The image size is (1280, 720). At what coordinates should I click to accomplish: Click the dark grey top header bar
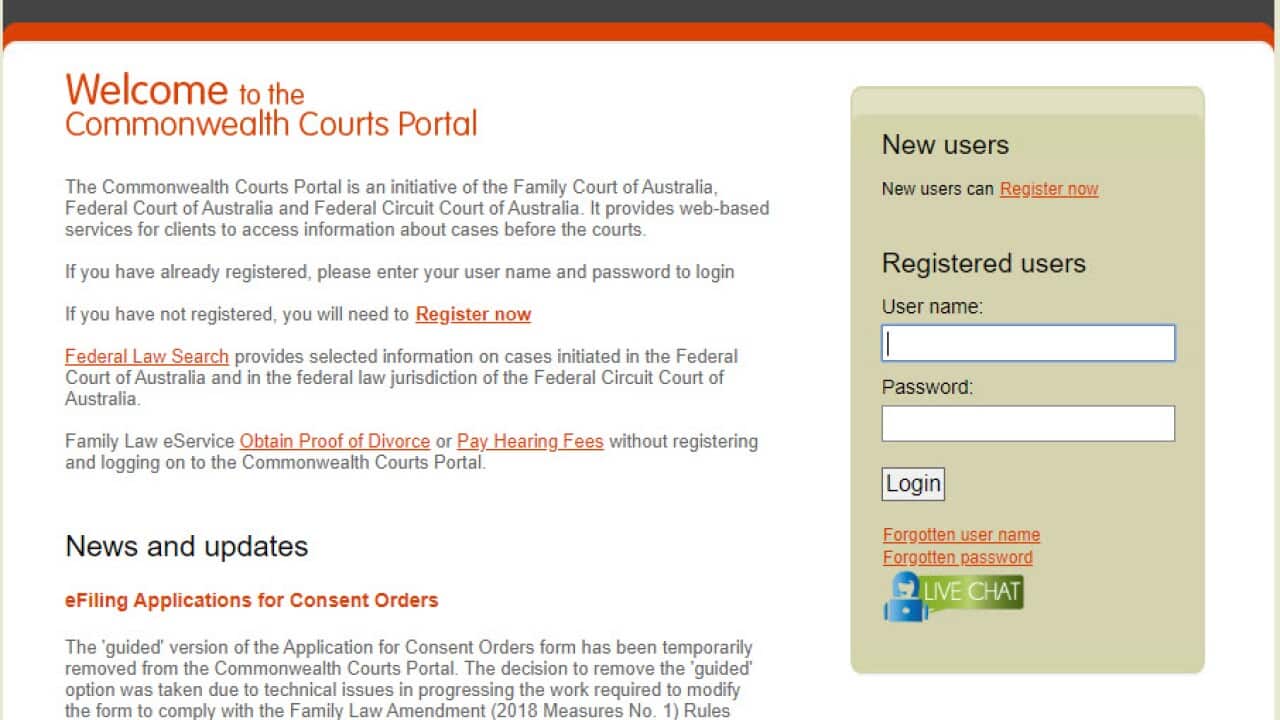[x=640, y=10]
